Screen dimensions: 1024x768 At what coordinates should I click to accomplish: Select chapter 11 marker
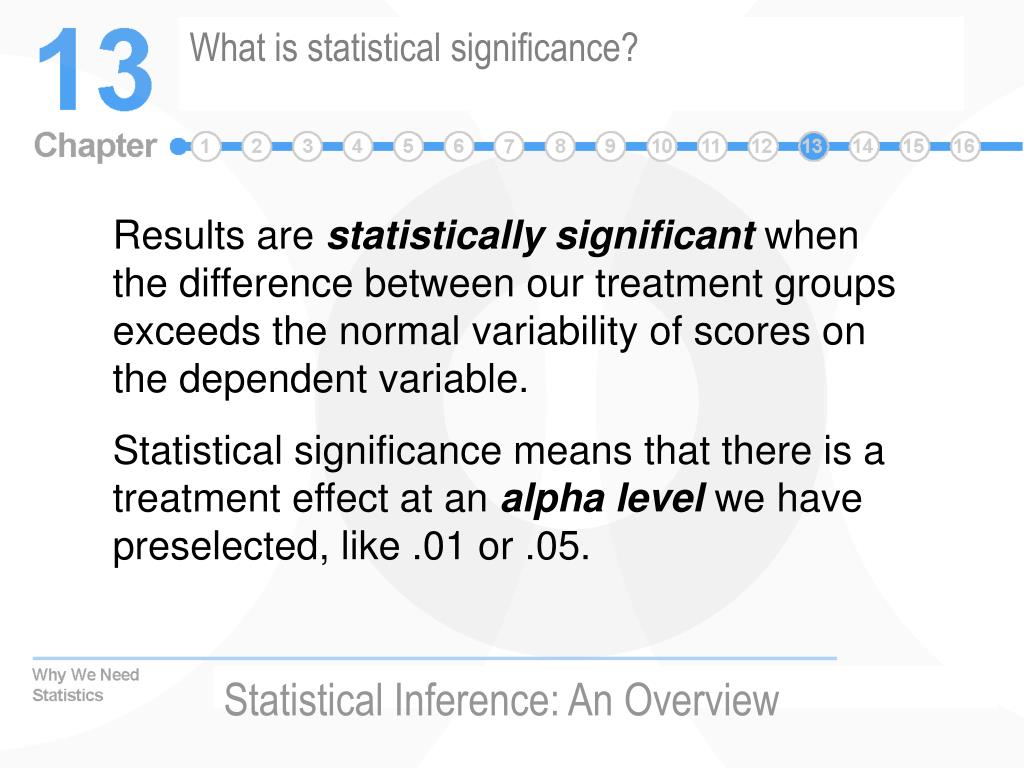coord(712,146)
